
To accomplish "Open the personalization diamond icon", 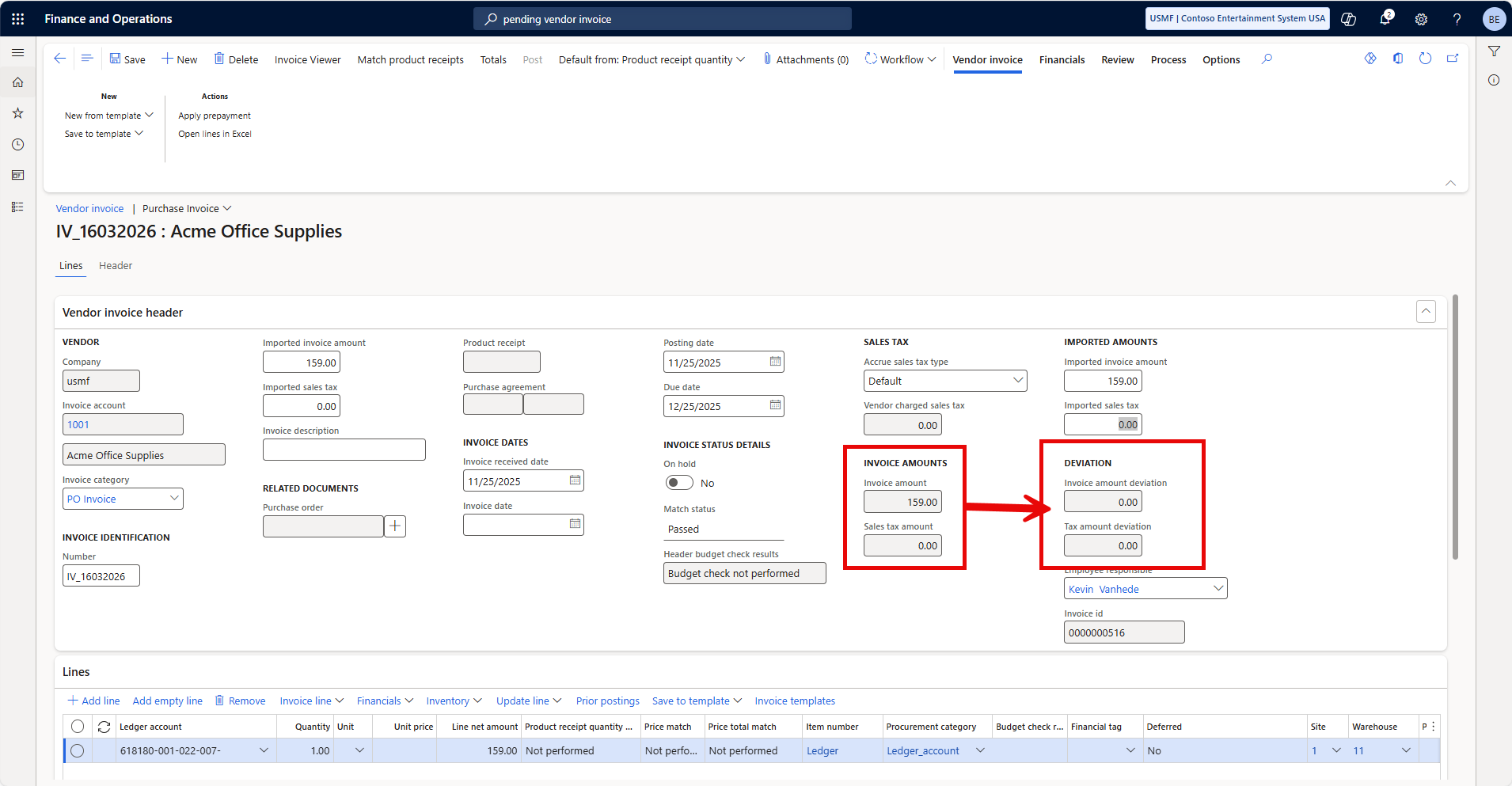I will pos(1370,59).
